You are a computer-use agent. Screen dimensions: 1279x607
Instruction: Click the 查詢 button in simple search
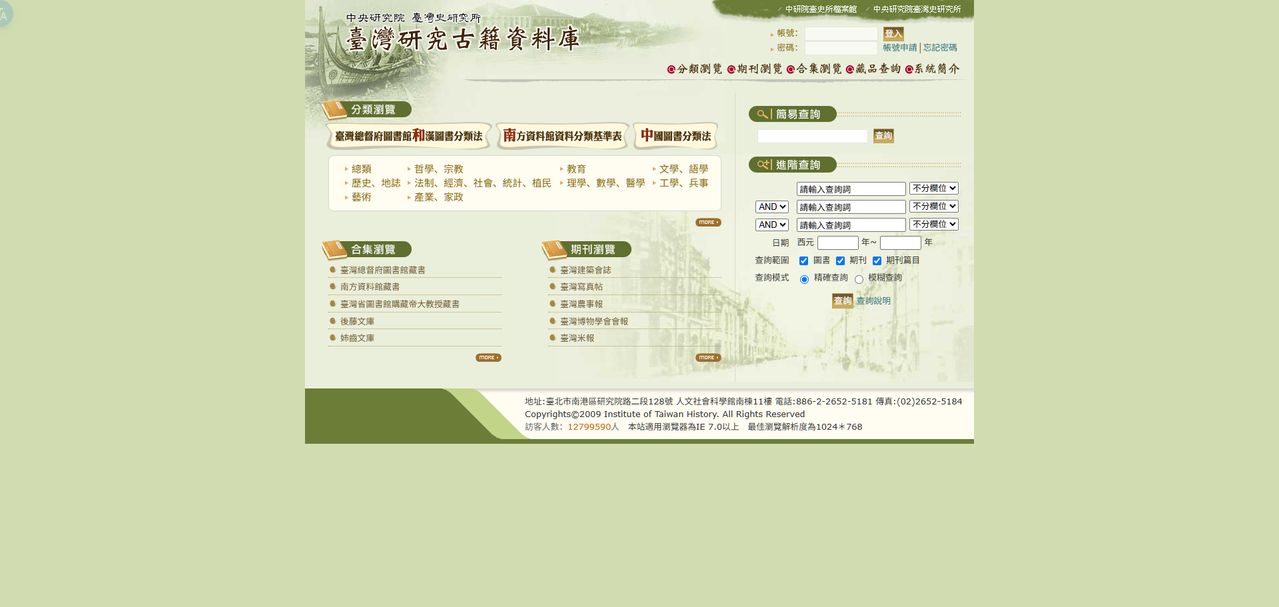coord(883,136)
